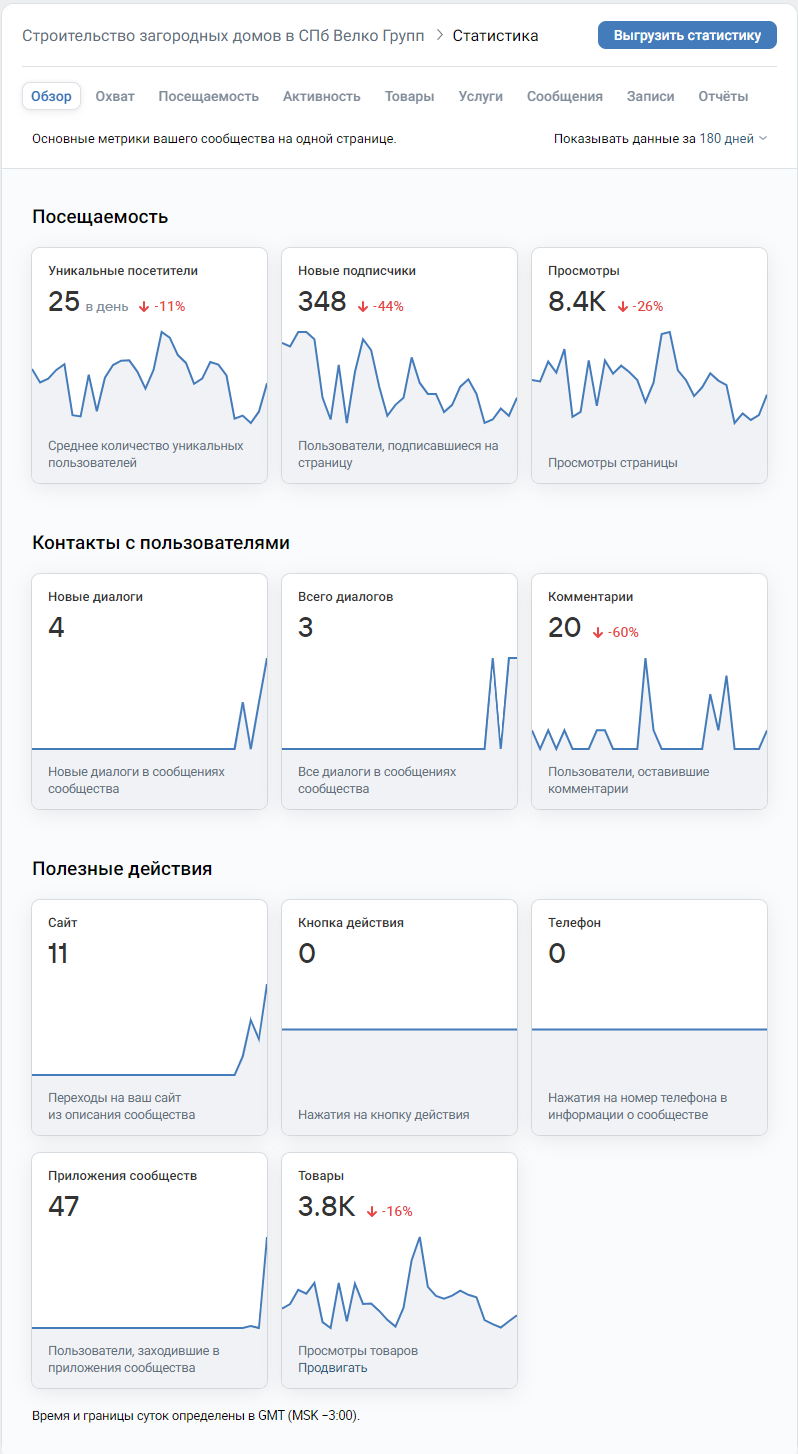The image size is (798, 1454).
Task: Open the Посещаемость tab
Action: point(208,96)
